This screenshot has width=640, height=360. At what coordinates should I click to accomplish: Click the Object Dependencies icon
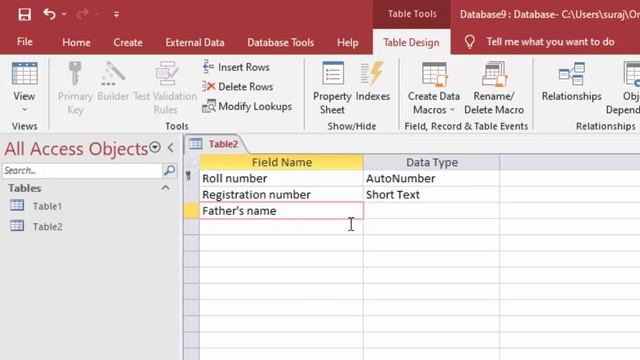632,74
